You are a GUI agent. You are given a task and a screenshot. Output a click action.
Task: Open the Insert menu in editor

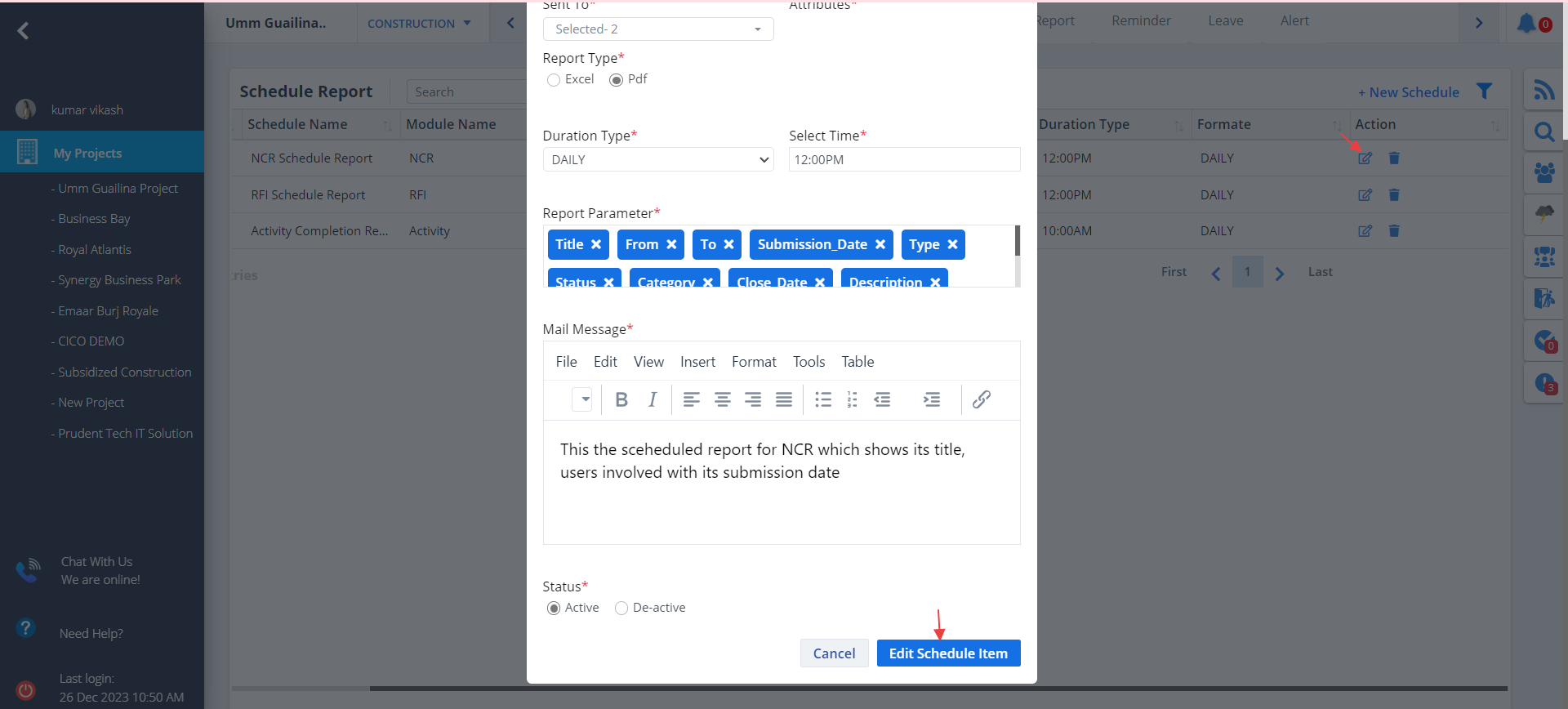697,362
